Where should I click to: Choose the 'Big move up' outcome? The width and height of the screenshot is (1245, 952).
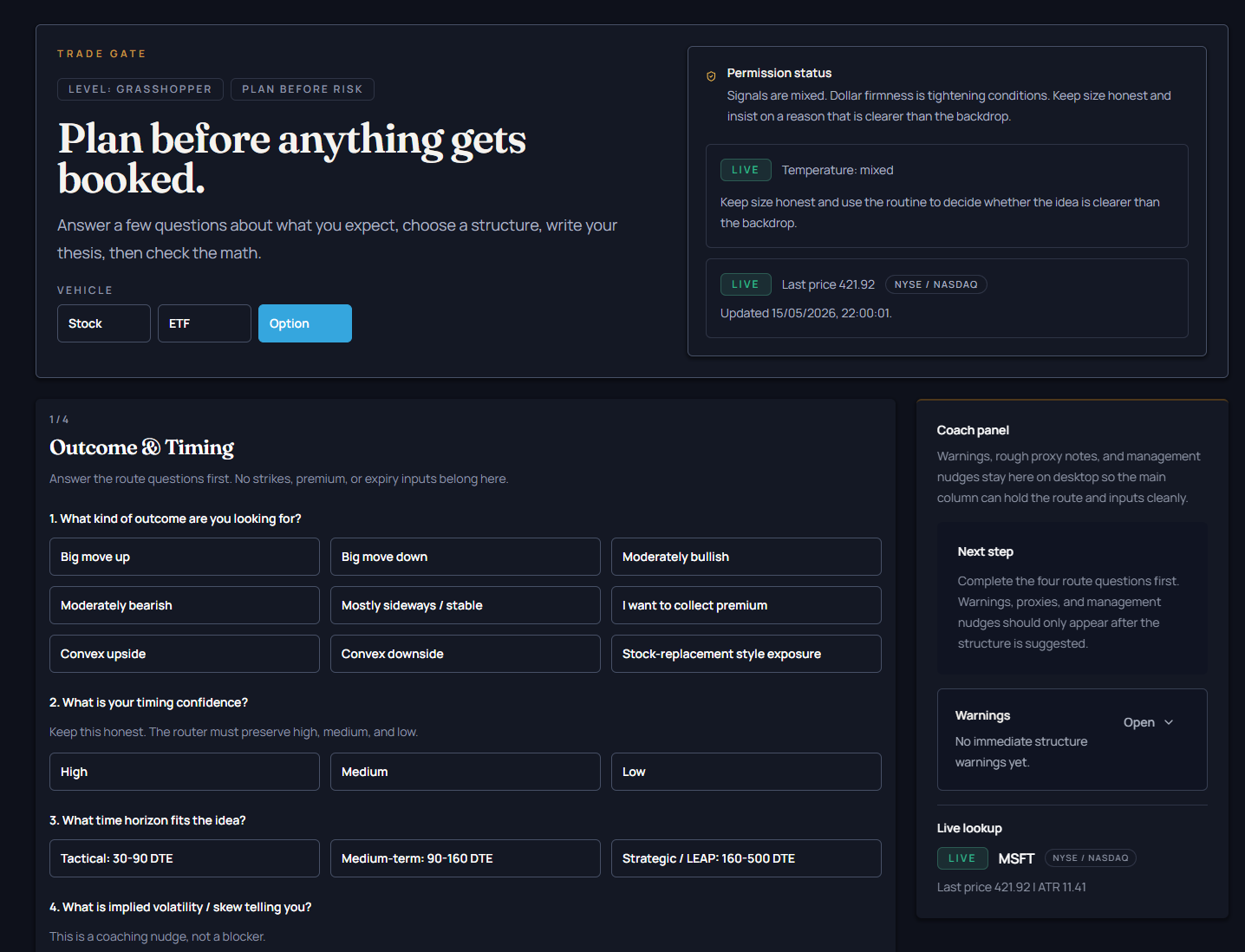pyautogui.click(x=185, y=557)
